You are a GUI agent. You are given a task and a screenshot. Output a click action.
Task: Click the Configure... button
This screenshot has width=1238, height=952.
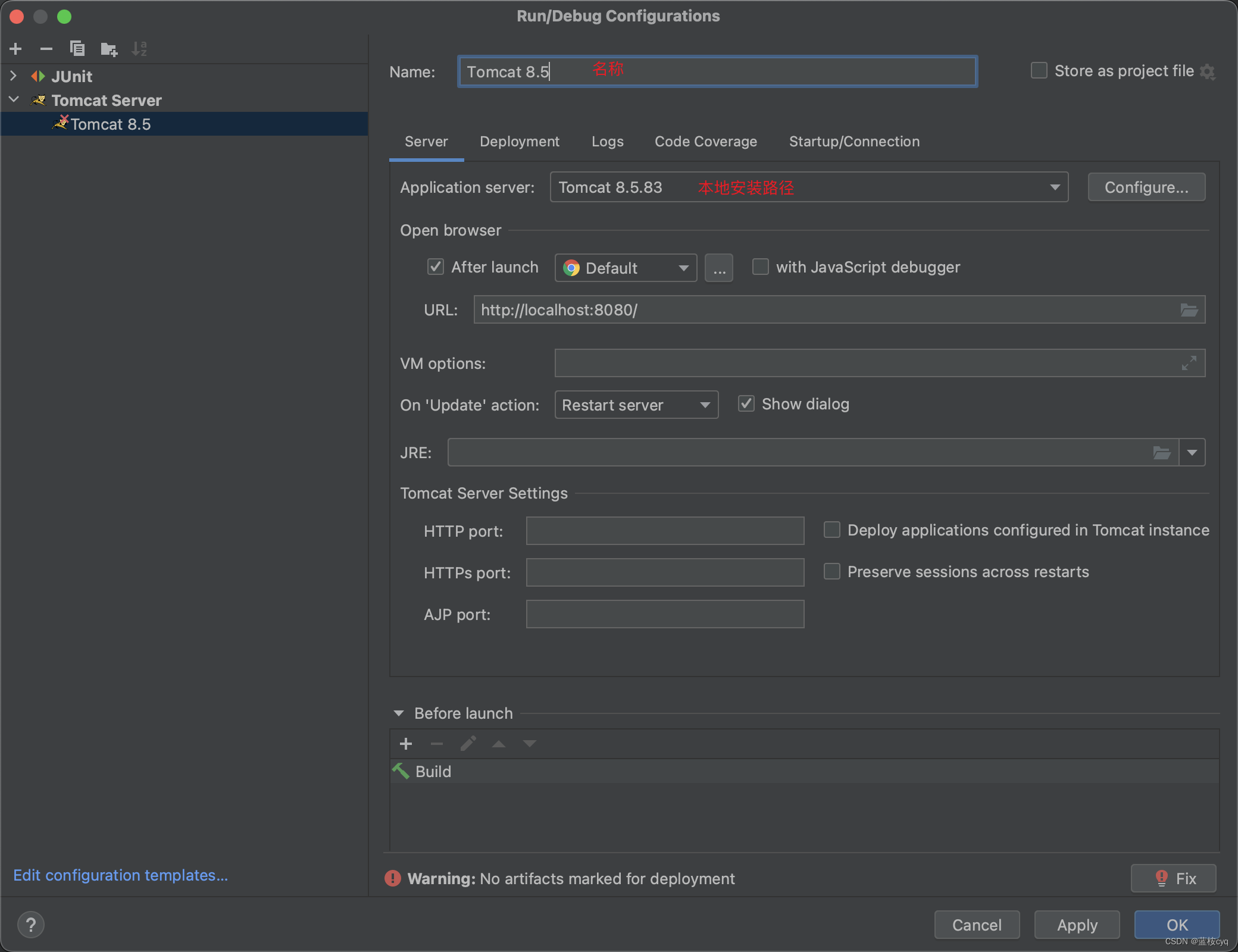point(1146,187)
